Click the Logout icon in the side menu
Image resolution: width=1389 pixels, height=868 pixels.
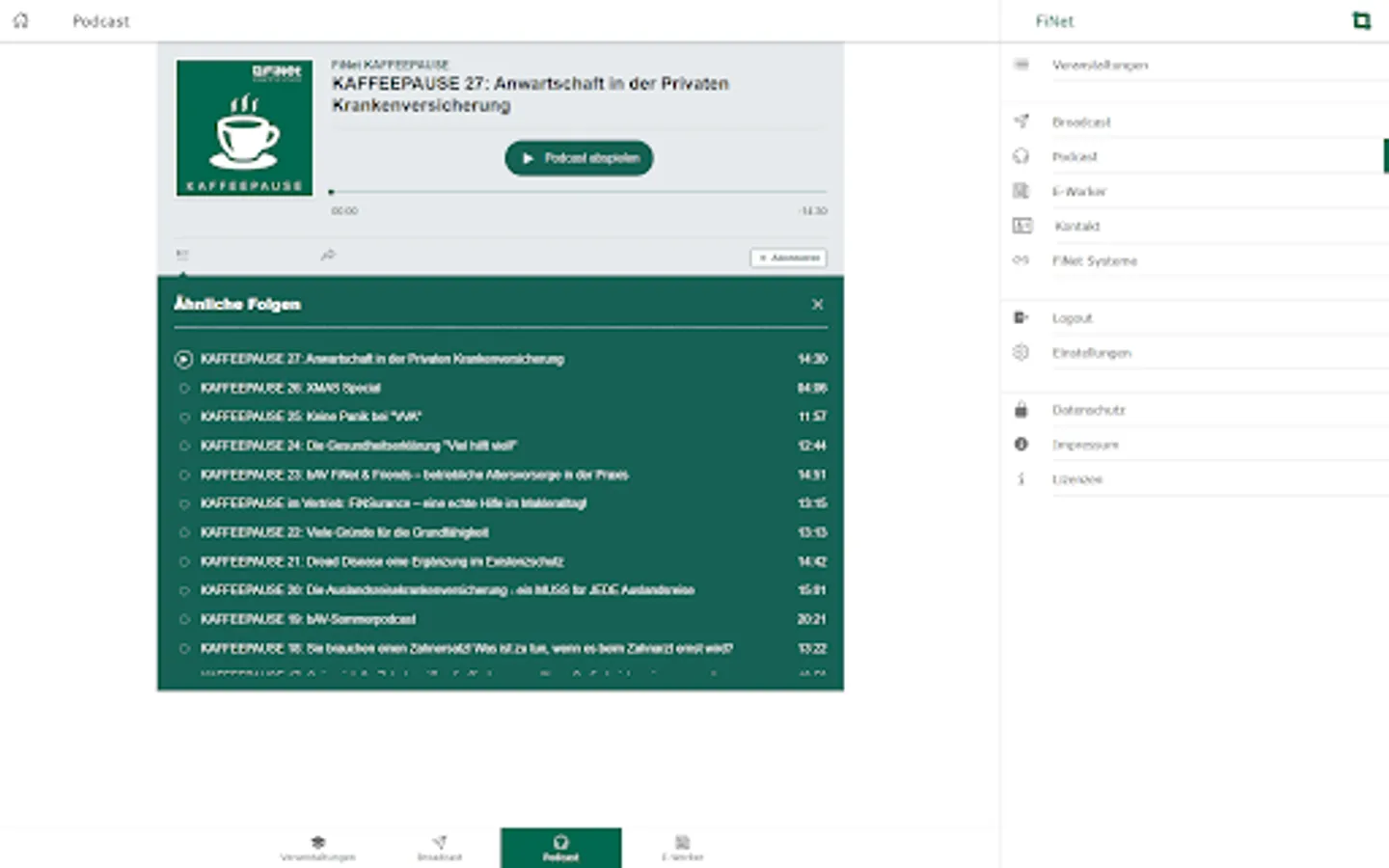[1021, 317]
